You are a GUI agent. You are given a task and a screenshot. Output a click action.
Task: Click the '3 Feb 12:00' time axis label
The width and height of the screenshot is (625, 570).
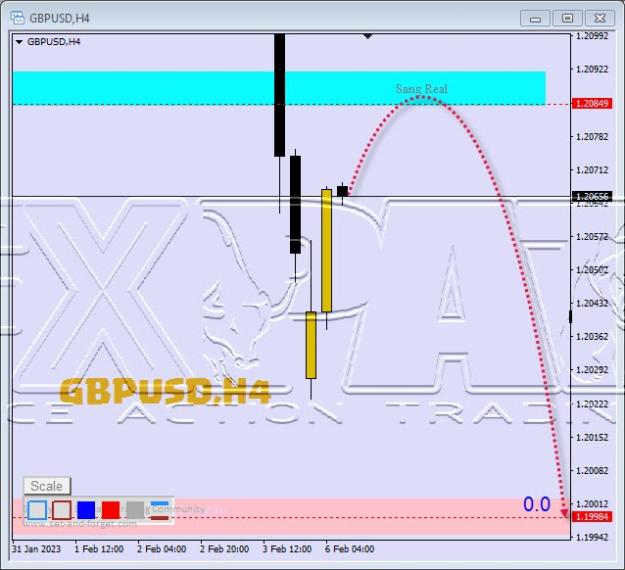point(287,549)
